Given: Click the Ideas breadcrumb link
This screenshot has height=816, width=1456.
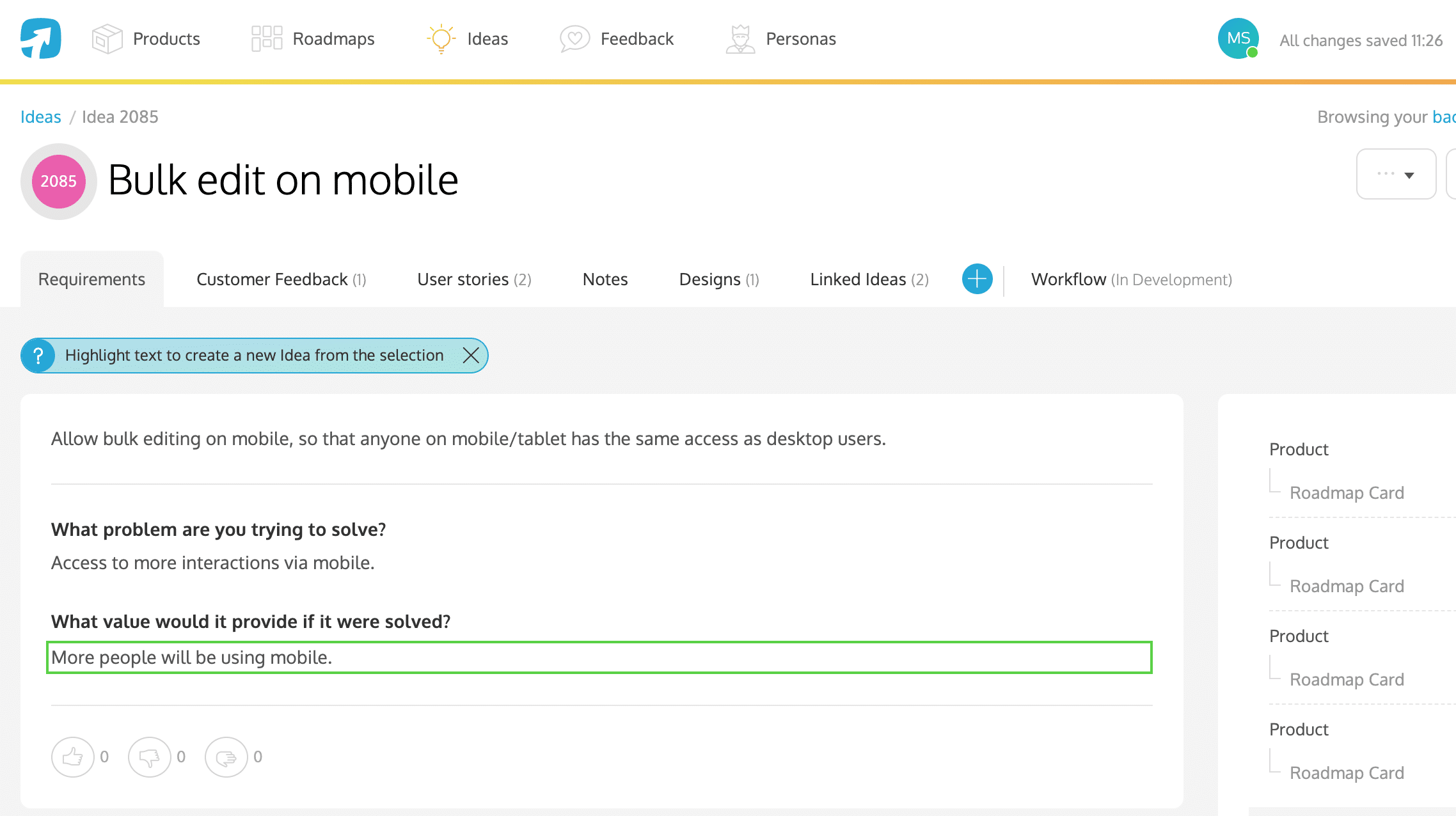Looking at the screenshot, I should [x=41, y=117].
